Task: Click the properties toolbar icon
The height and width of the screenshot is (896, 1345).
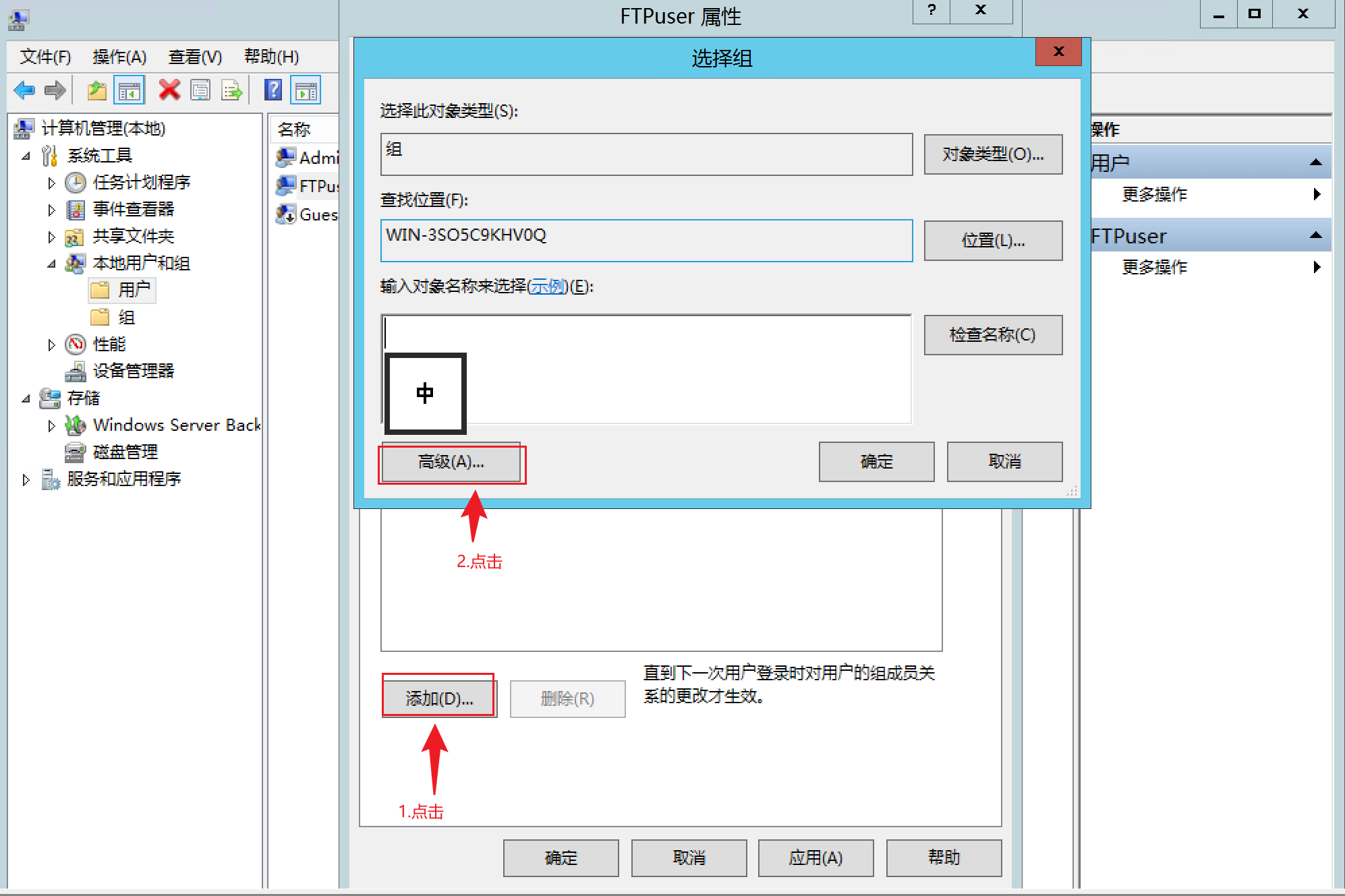Action: tap(200, 90)
